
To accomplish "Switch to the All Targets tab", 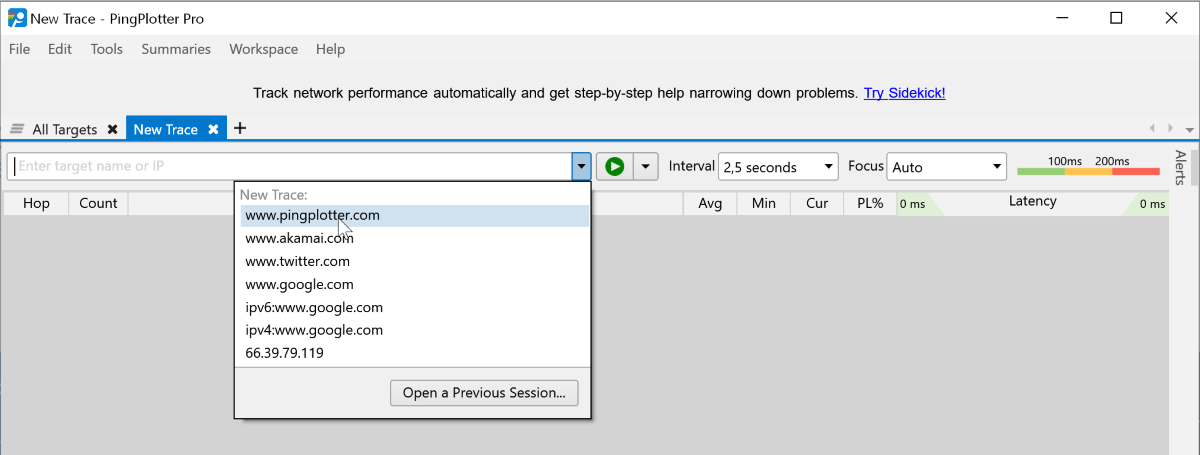I will (65, 129).
